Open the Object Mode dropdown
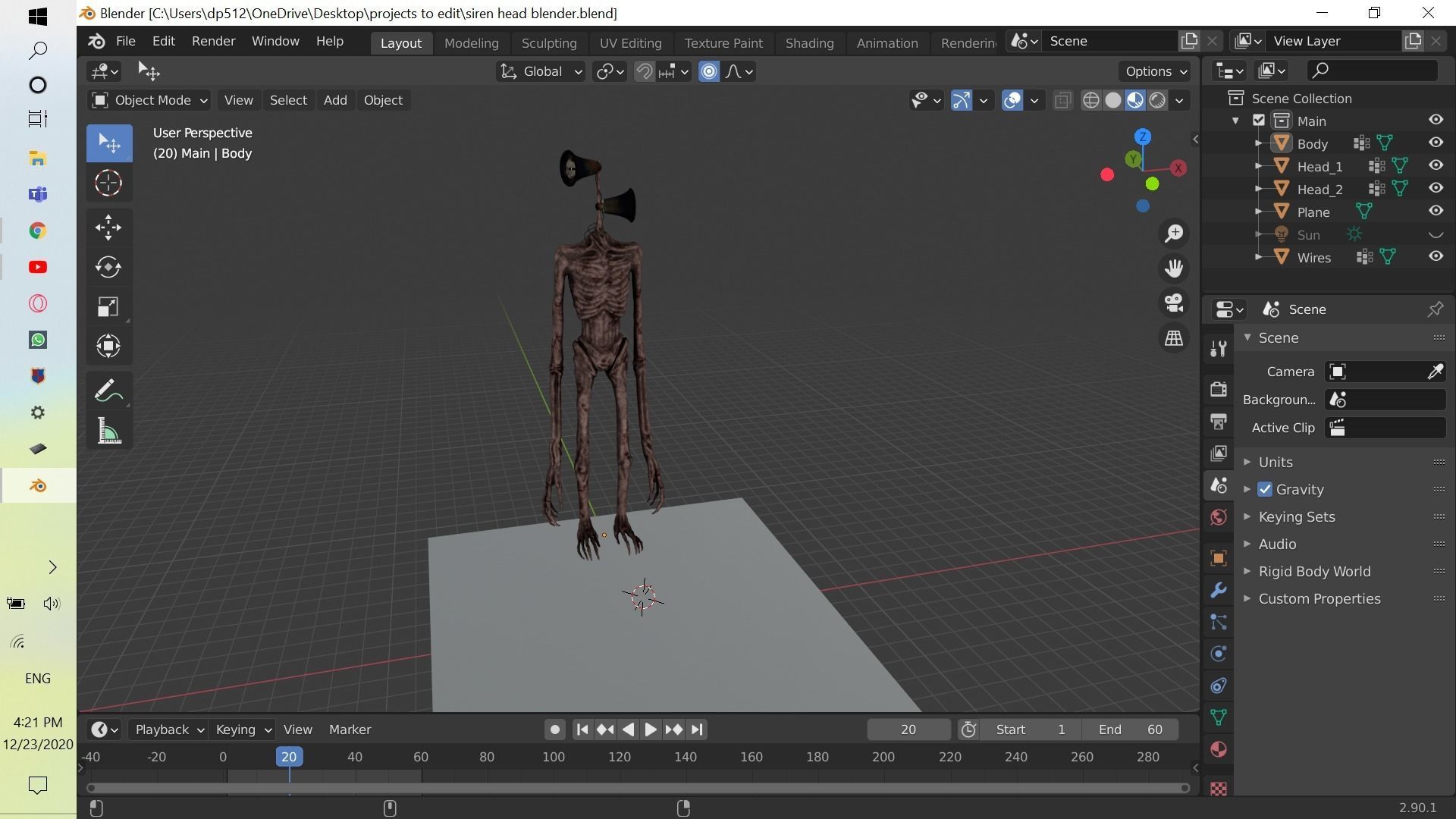Screen dimensions: 1456x819 (149, 100)
